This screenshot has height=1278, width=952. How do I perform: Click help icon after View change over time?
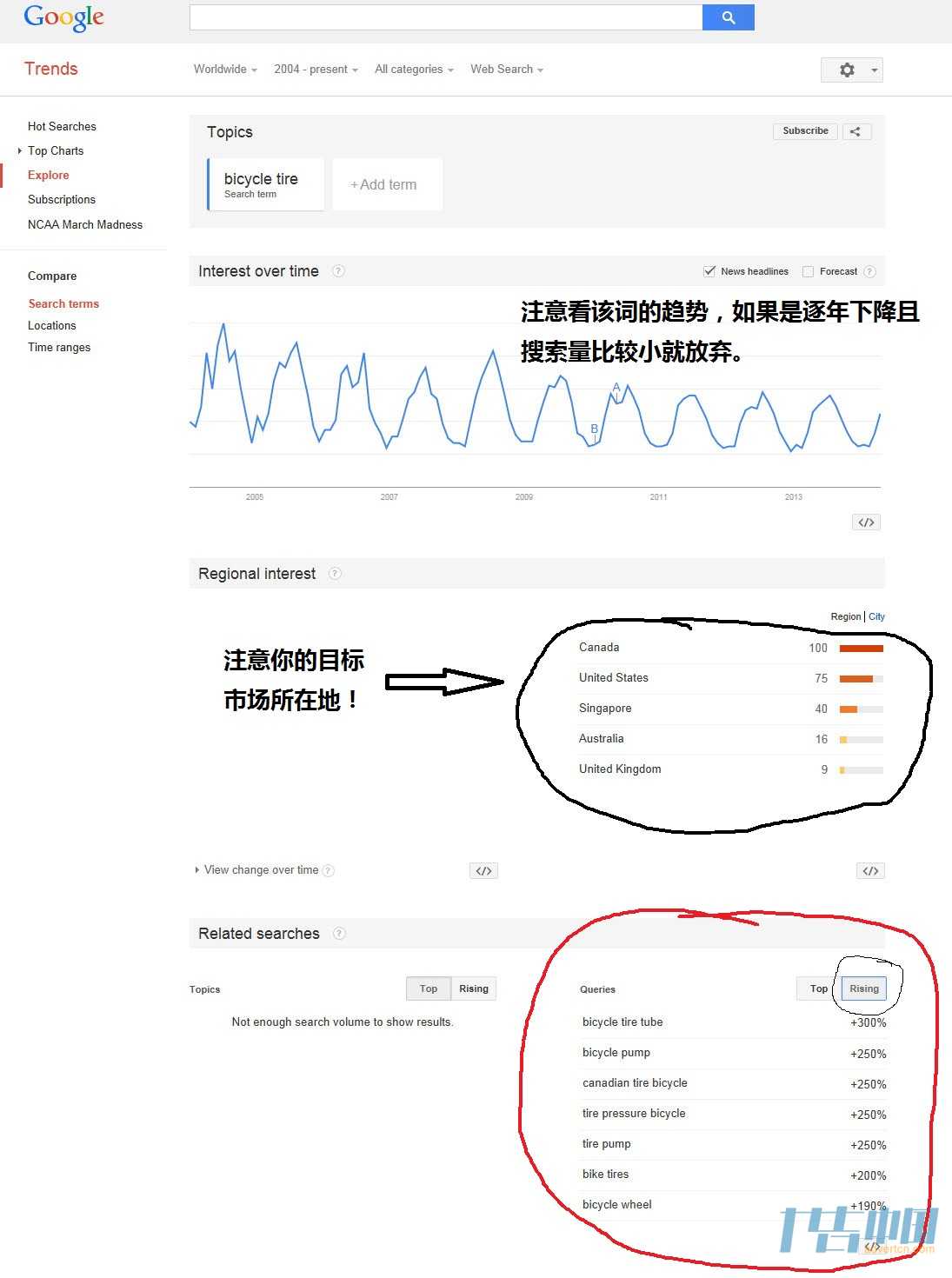click(329, 870)
